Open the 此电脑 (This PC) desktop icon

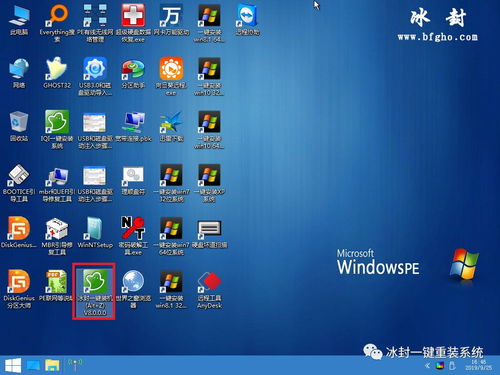tap(19, 20)
